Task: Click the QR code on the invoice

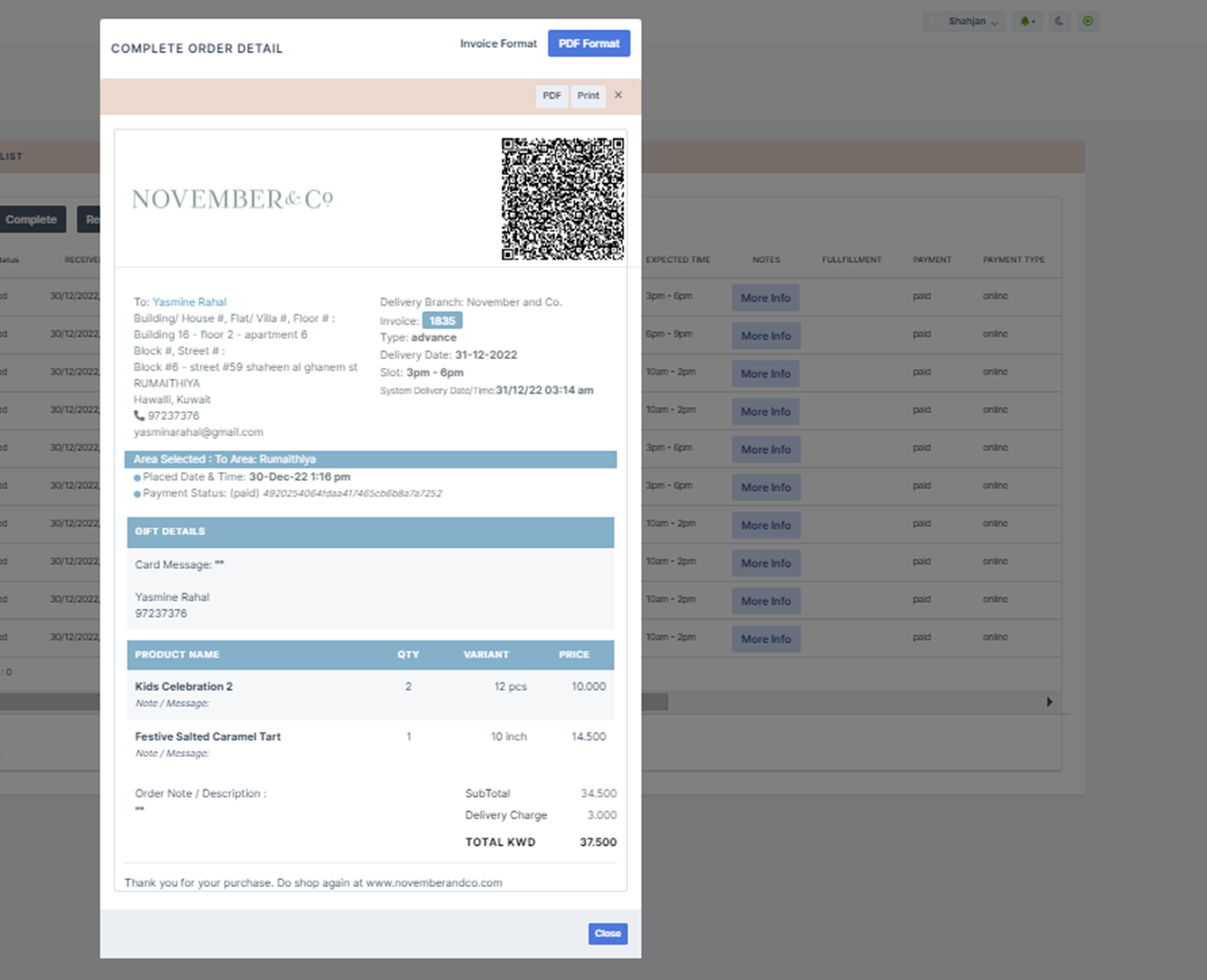Action: click(563, 199)
